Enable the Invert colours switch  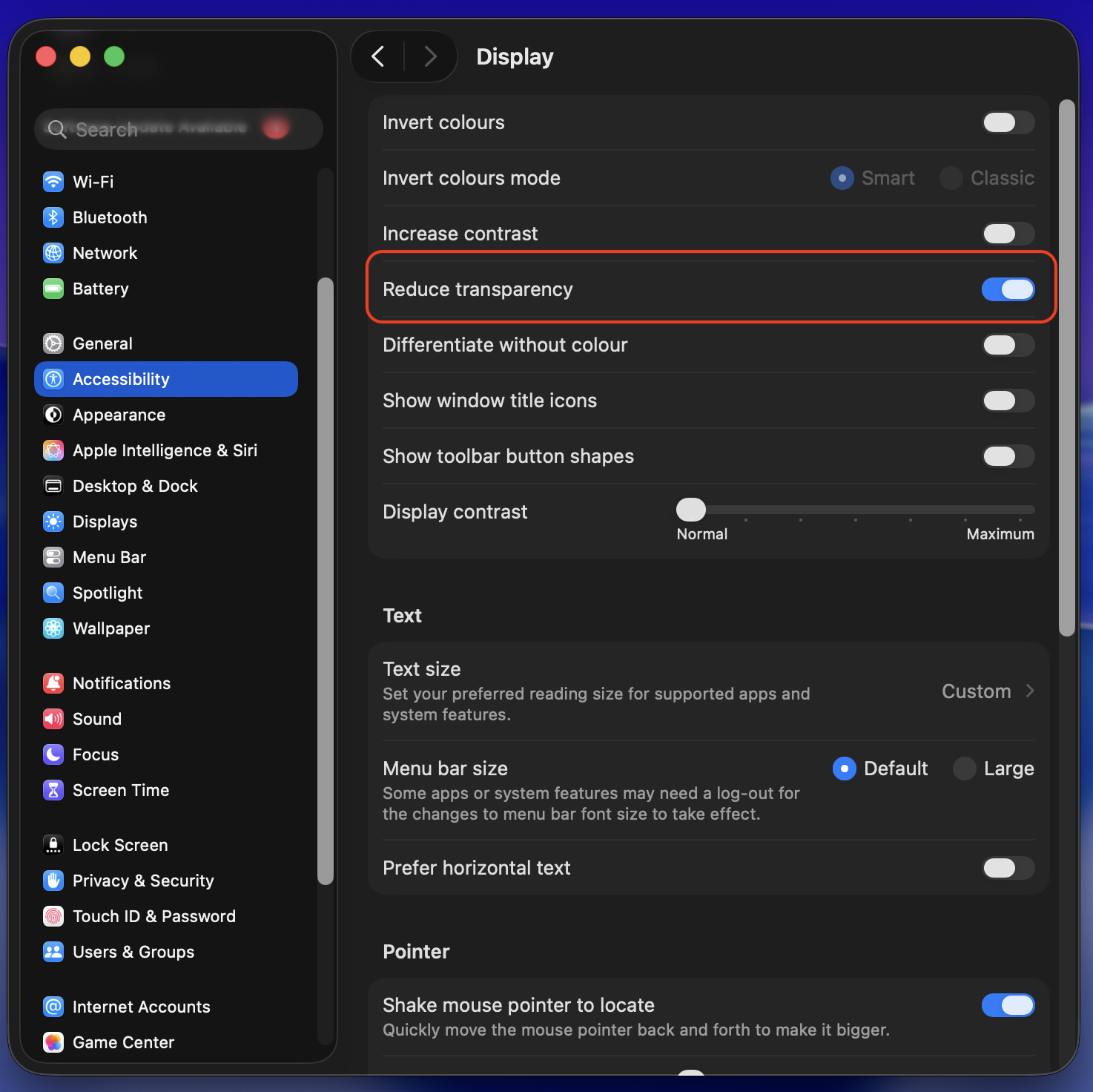[x=1008, y=122]
